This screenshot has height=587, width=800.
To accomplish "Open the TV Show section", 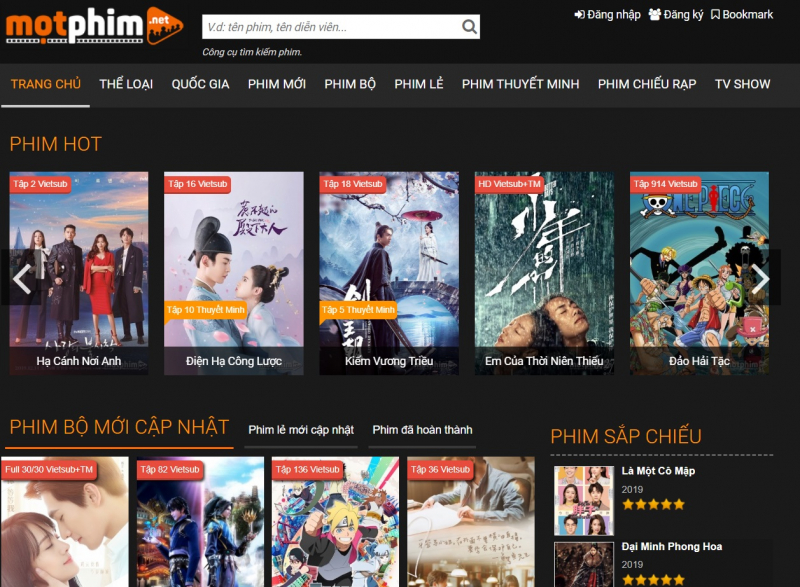I will pos(740,84).
